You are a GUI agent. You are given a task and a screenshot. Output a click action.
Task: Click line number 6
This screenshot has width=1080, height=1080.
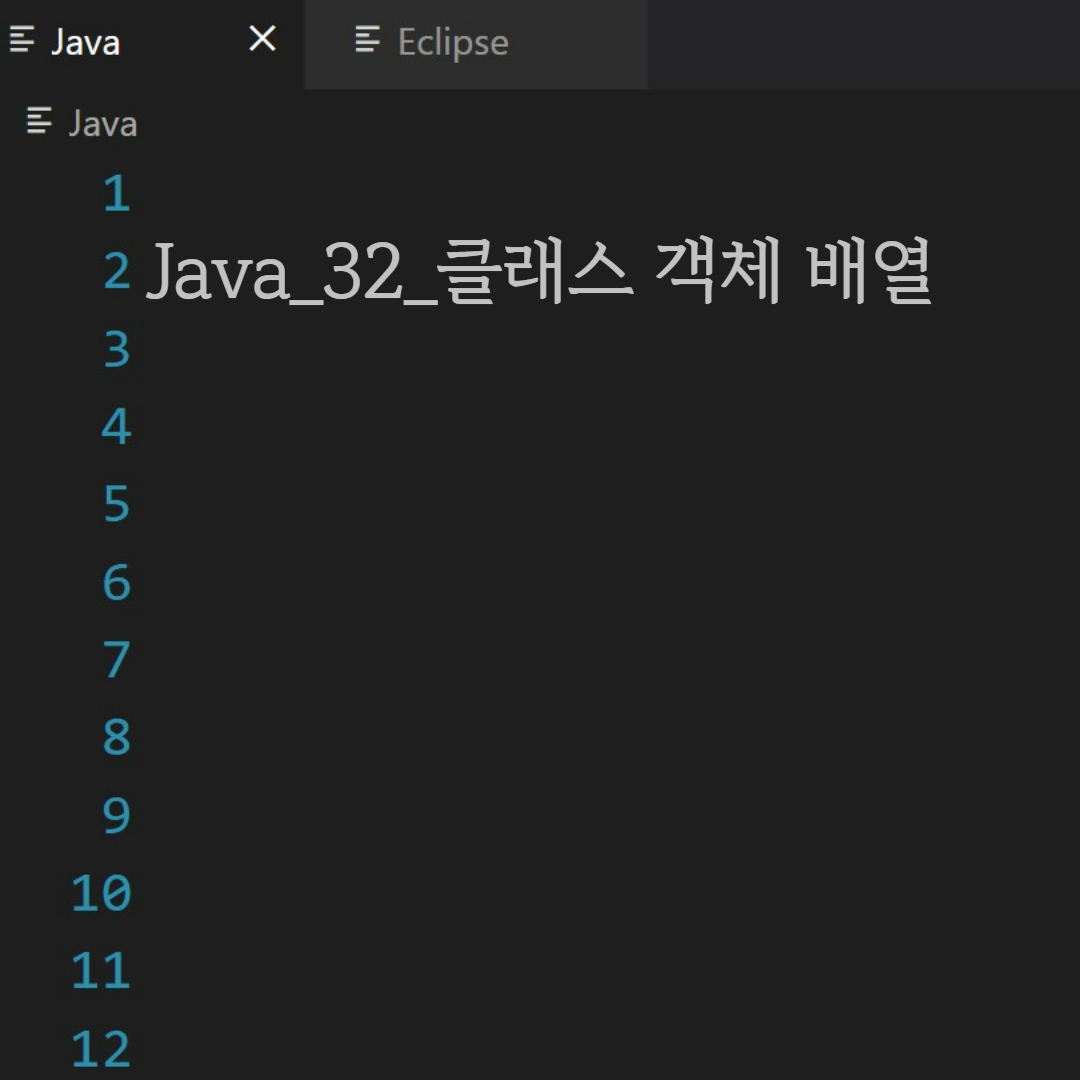tap(117, 583)
